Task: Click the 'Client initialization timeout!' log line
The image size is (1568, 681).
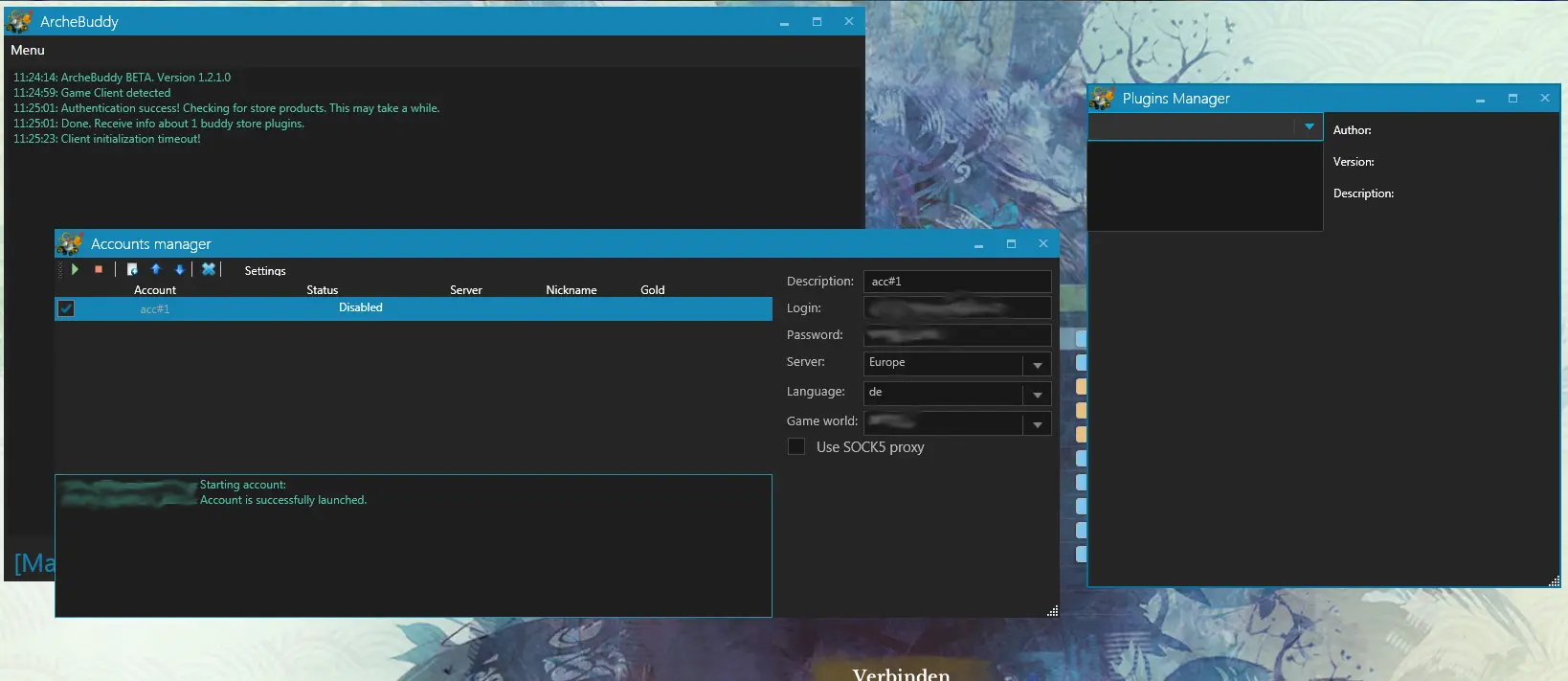Action: point(107,139)
